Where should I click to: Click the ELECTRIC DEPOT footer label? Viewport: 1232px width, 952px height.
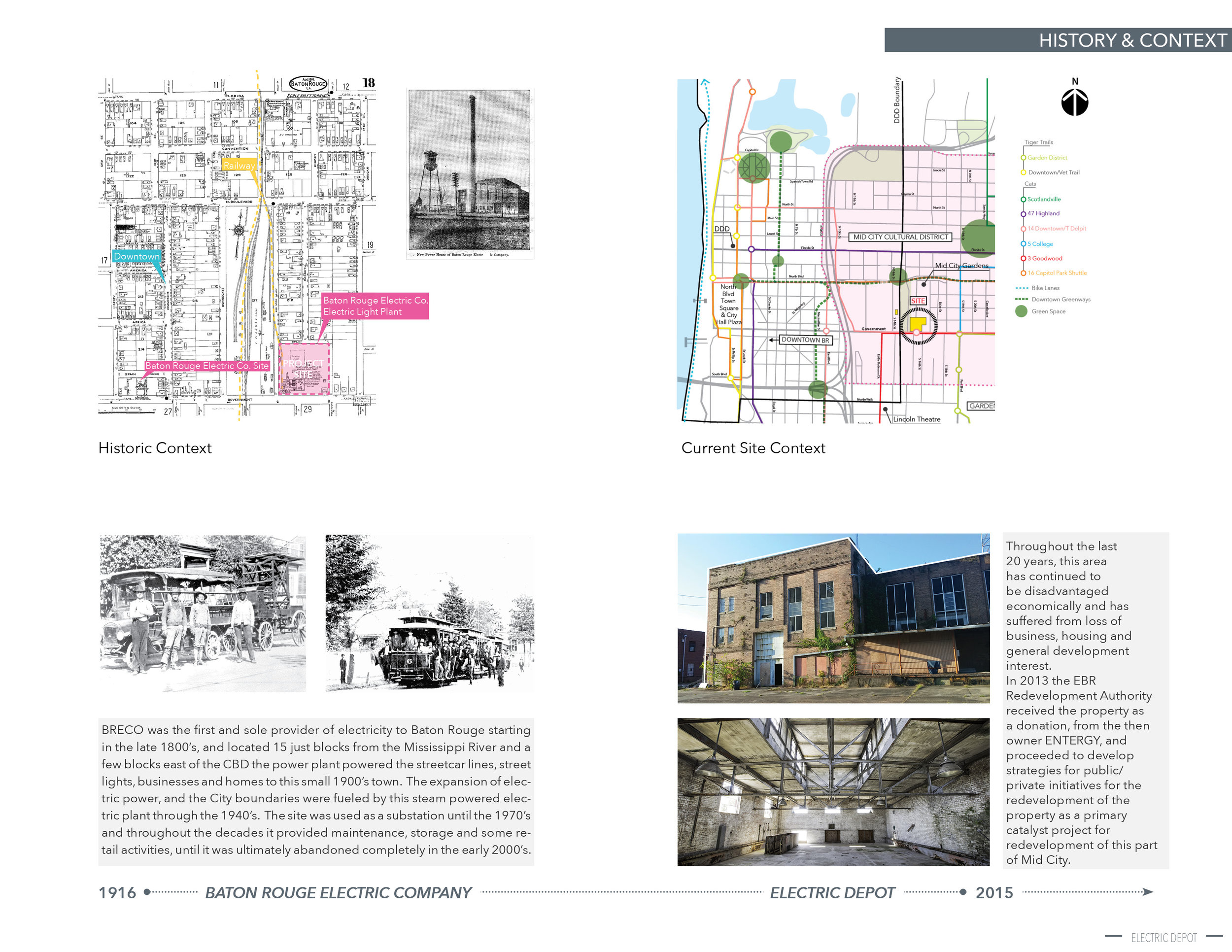pyautogui.click(x=1163, y=937)
